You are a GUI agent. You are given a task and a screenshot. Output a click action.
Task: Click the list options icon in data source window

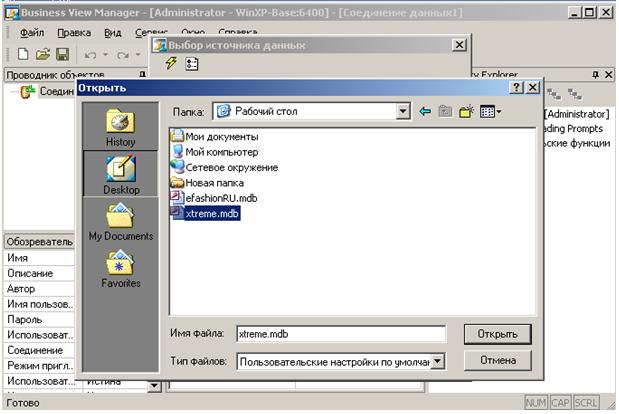(192, 64)
